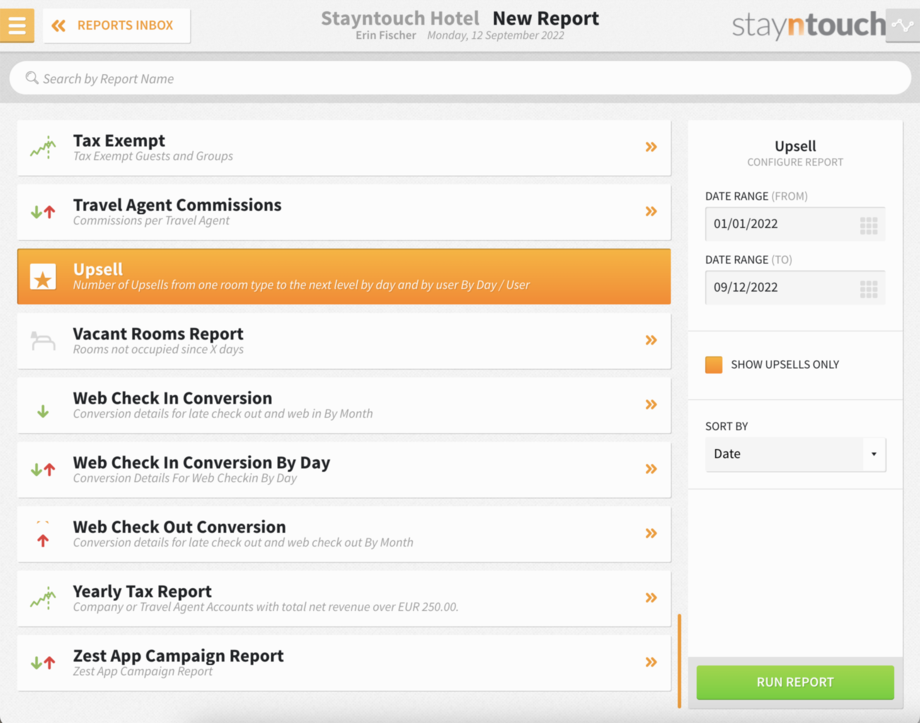Viewport: 920px width, 723px height.
Task: Click the Stayntouch Hotel name heading
Action: coord(400,18)
